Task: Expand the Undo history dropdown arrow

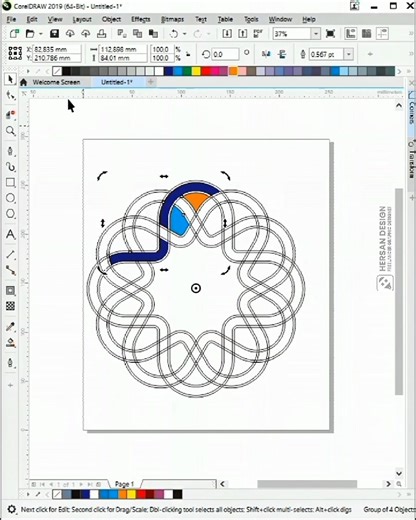Action: [x=184, y=34]
